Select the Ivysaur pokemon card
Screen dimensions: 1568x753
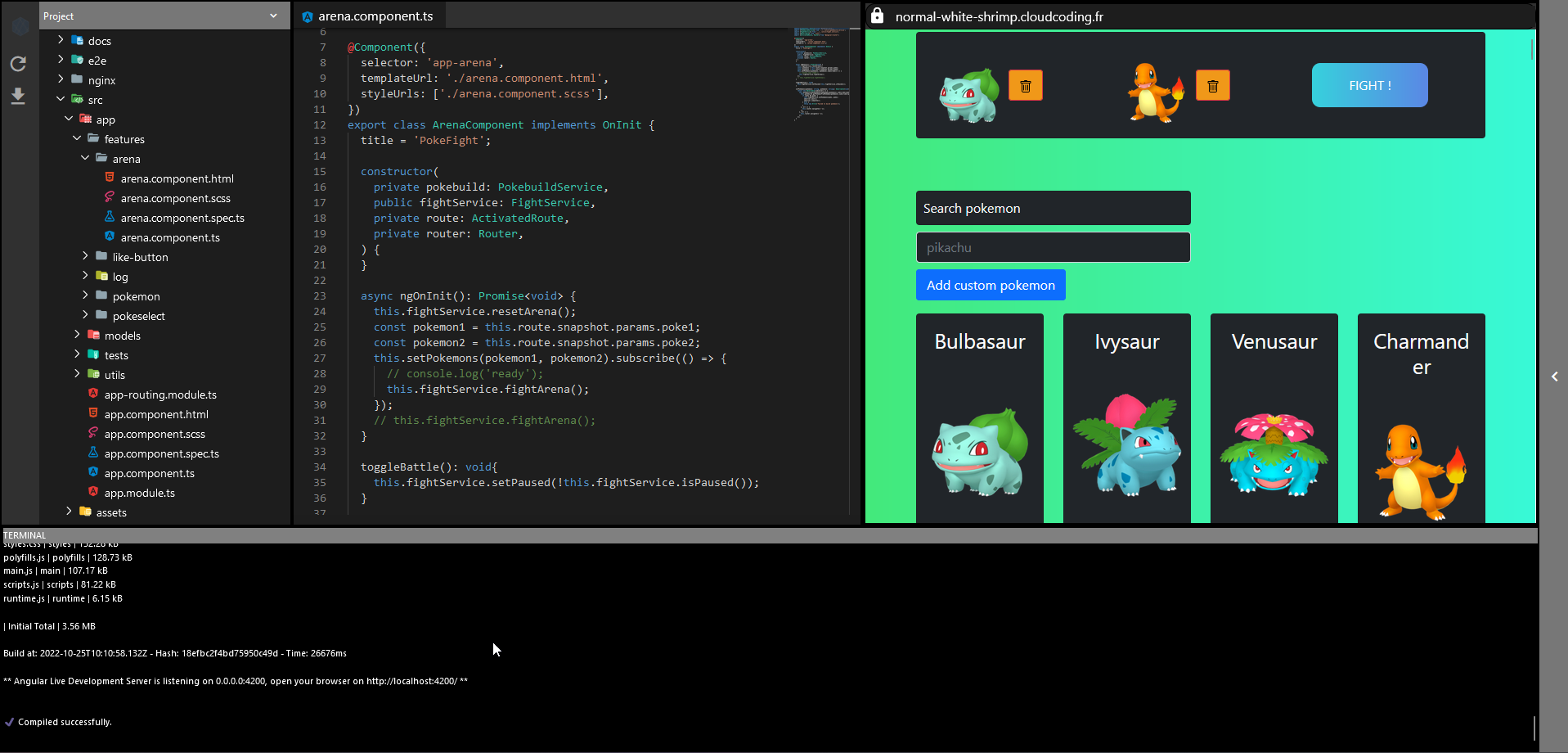[1127, 417]
